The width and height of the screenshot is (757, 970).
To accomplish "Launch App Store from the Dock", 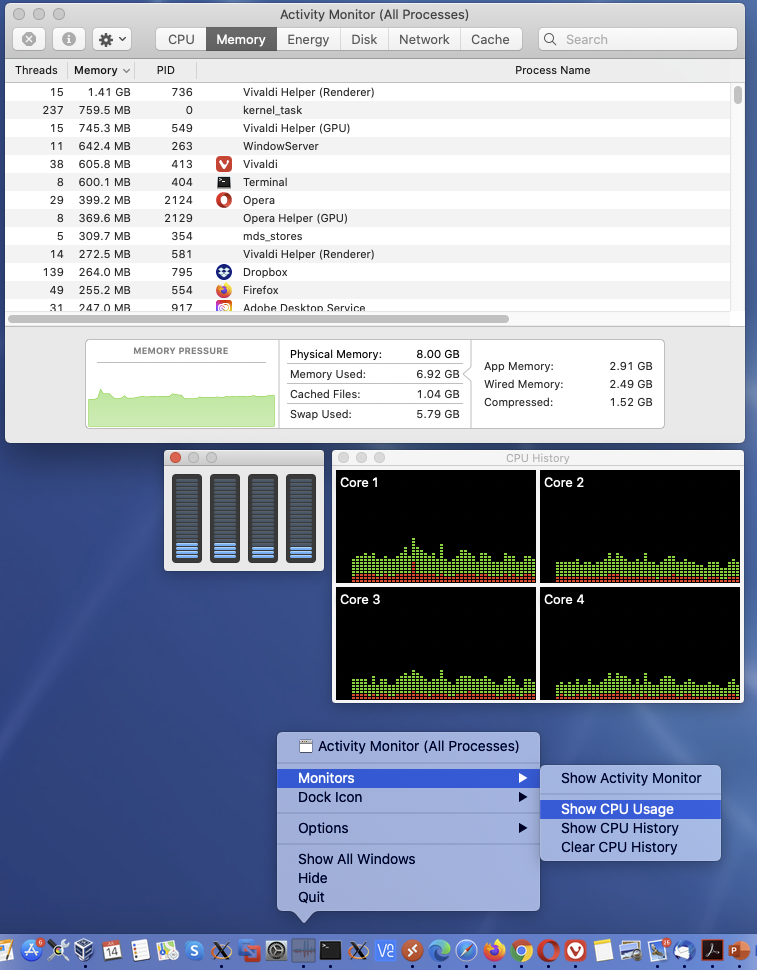I will tap(31, 950).
